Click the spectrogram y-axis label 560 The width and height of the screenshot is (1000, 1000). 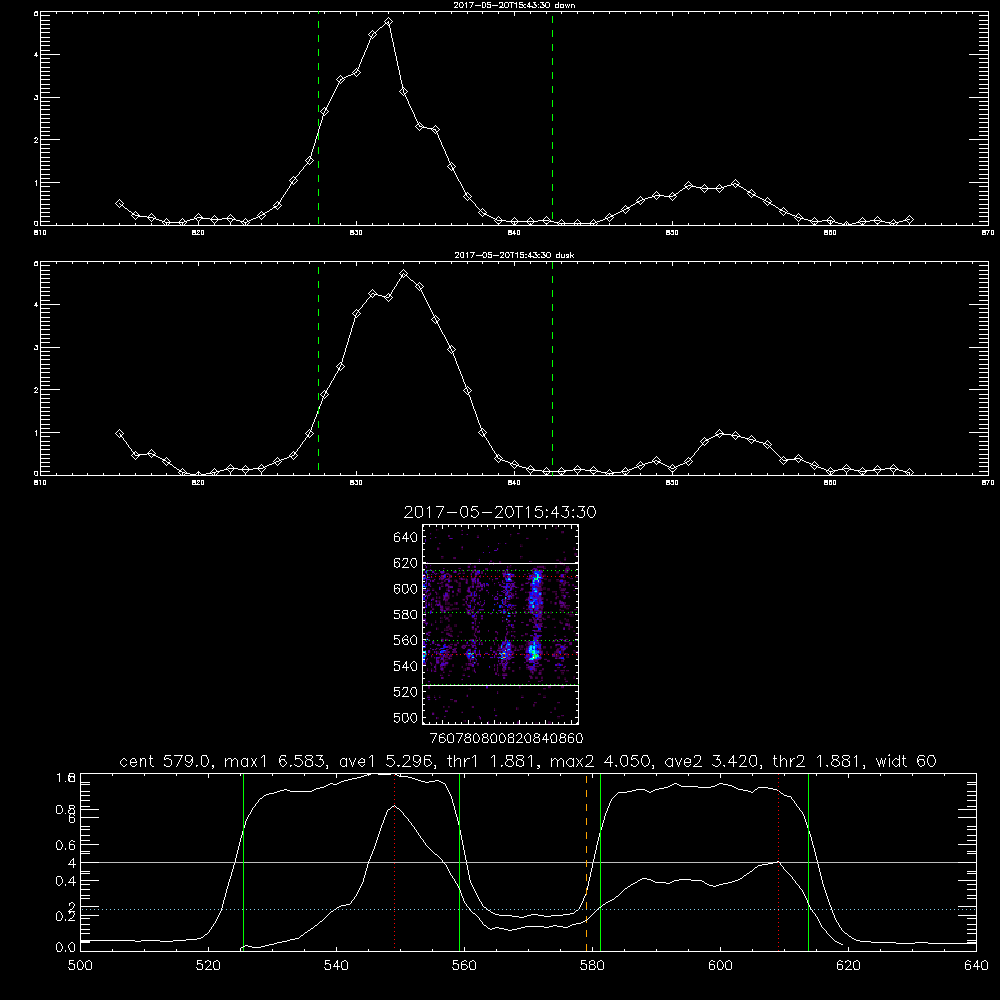point(405,640)
